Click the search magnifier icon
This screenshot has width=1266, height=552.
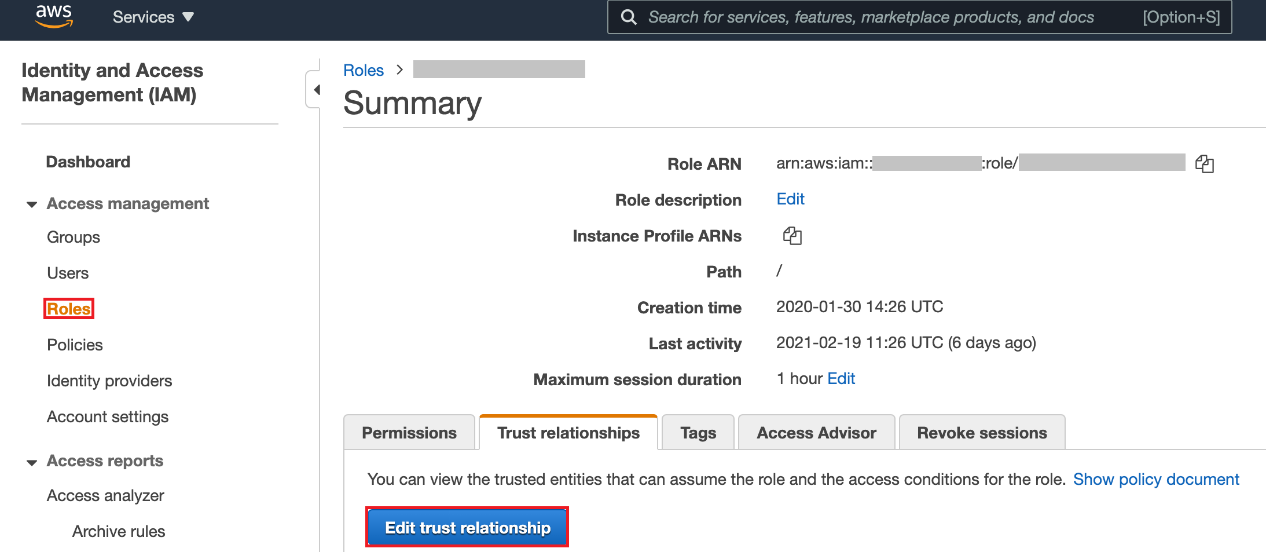click(x=629, y=17)
